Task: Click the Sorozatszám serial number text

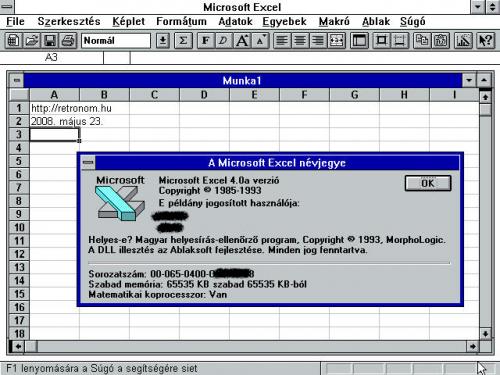Action: click(171, 274)
